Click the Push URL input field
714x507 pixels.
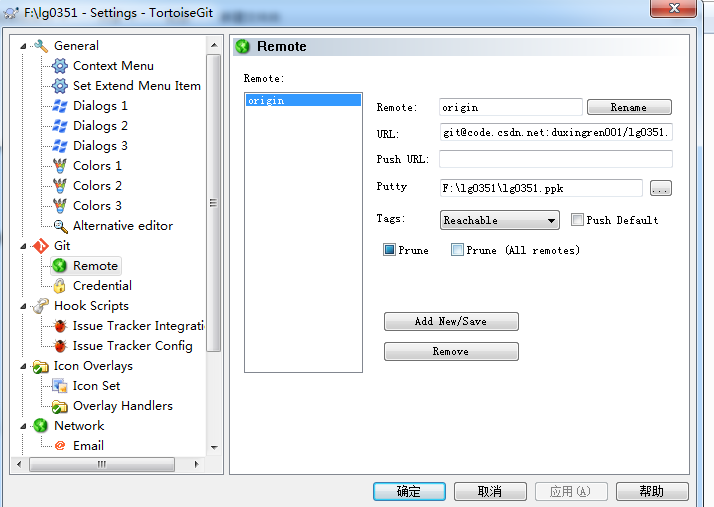(x=555, y=159)
